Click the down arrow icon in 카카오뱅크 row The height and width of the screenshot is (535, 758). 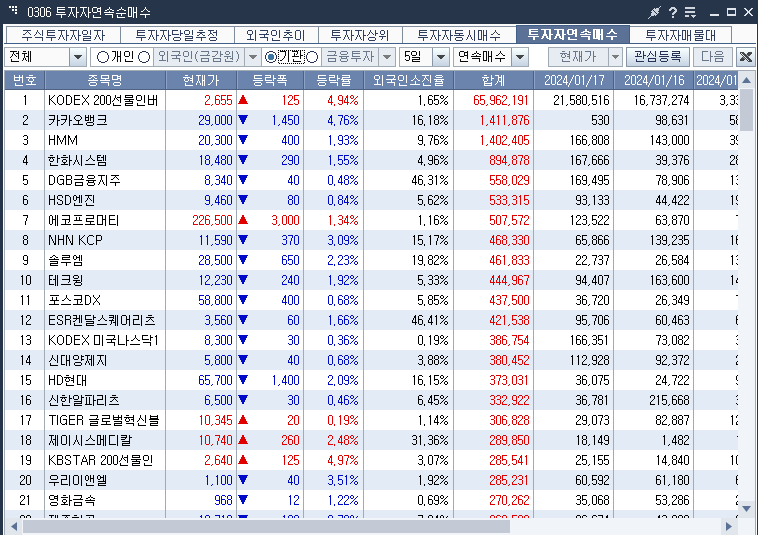click(x=243, y=119)
